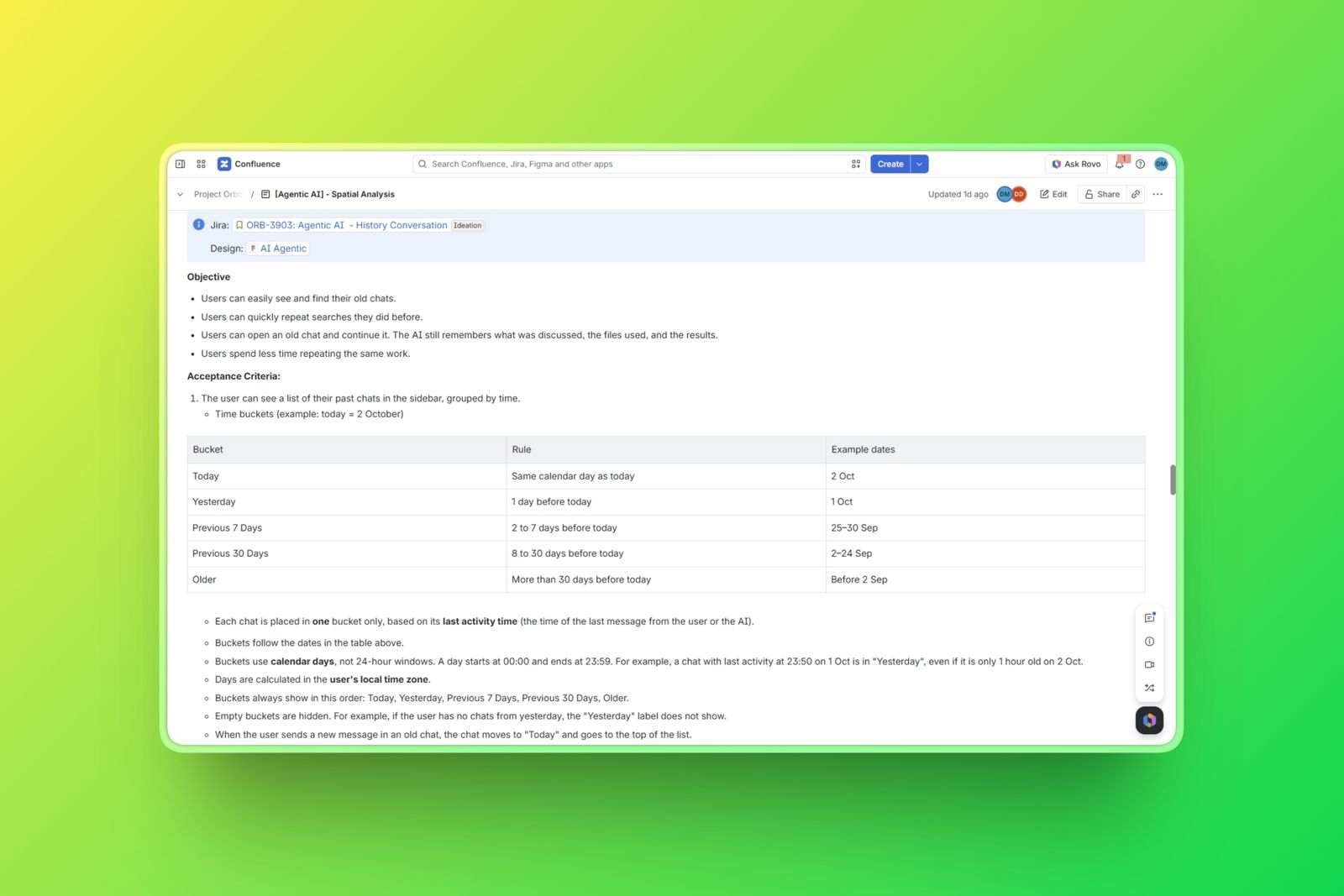
Task: Click the Example dates column header
Action: [985, 449]
